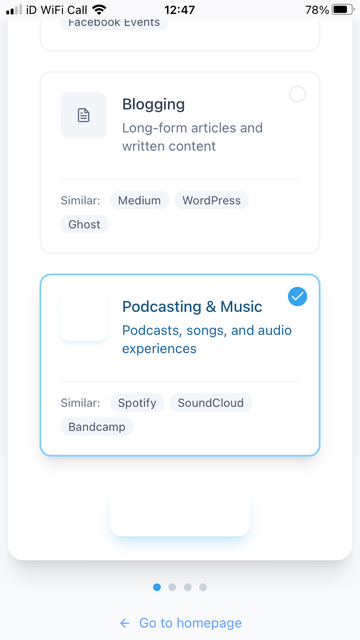Tap the Bandcamp tag chip

point(97,427)
